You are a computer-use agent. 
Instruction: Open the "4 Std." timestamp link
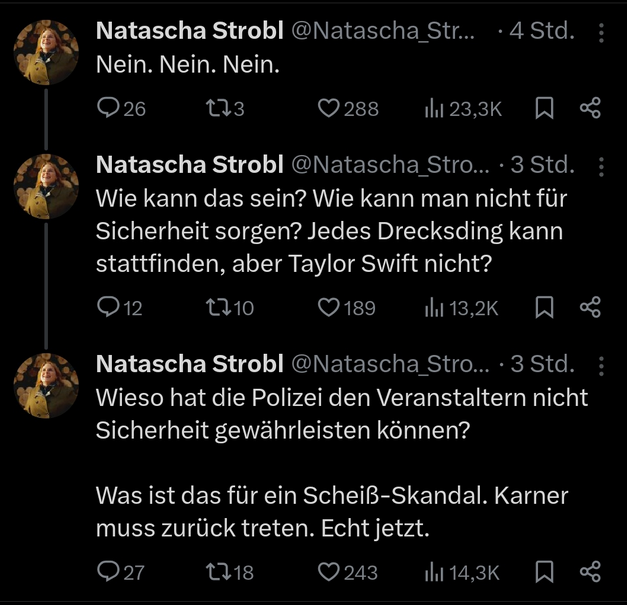[x=542, y=32]
